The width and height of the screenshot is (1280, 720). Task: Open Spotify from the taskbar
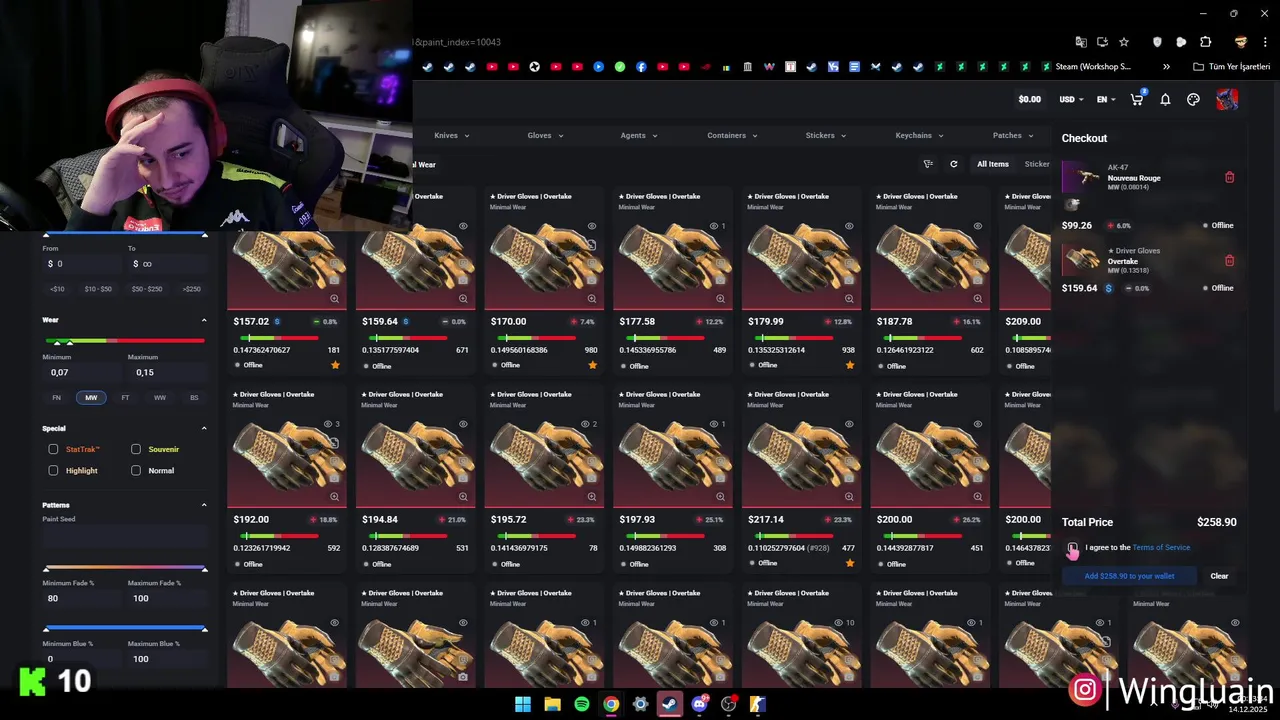(x=581, y=704)
